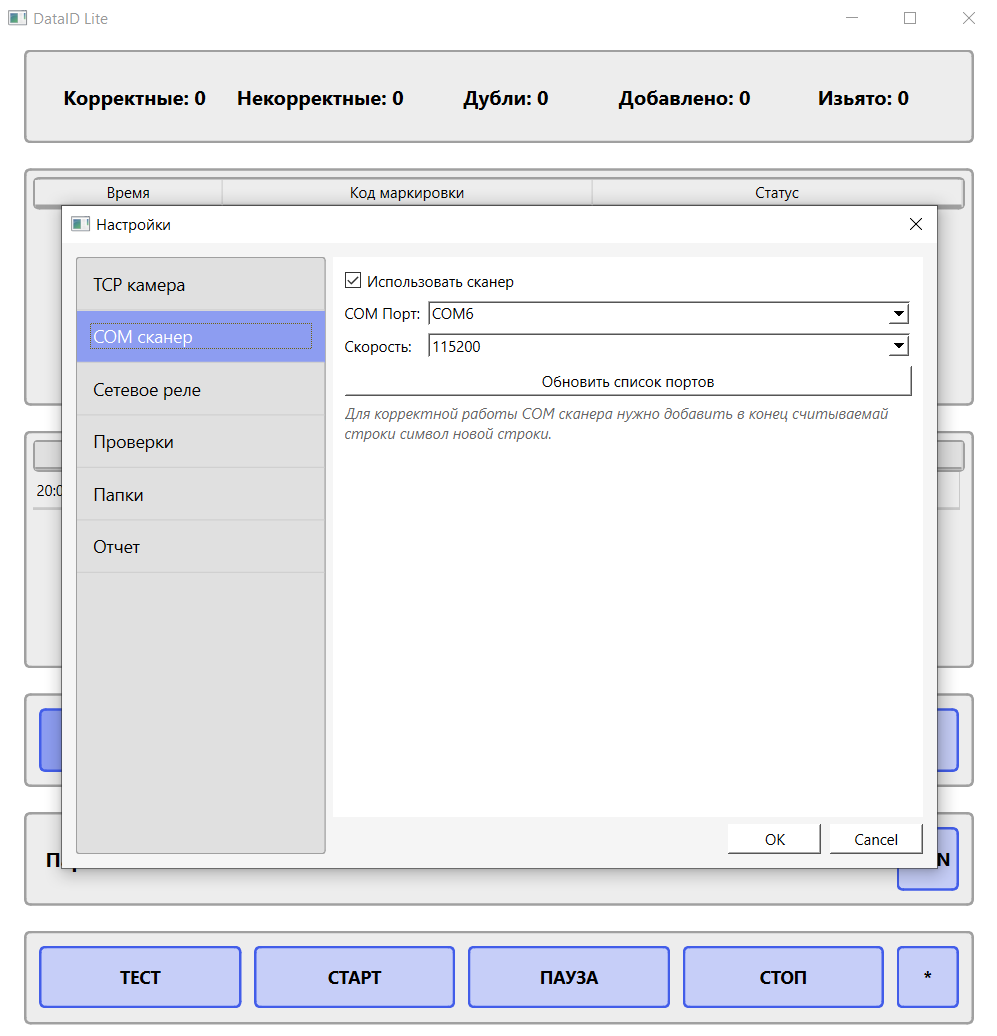Click the application icon in the Настройки dialog header

click(80, 224)
